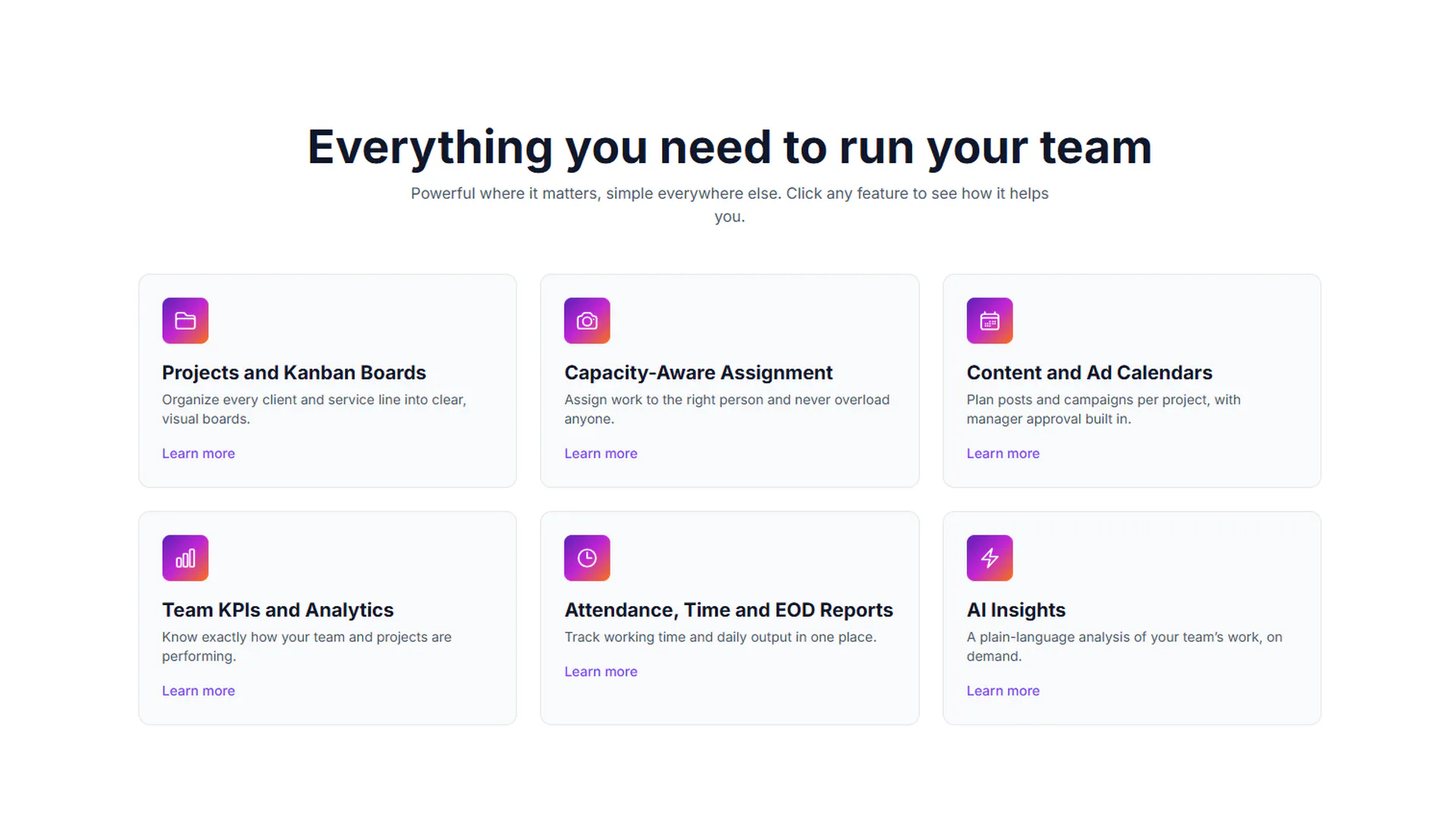Click the Content and Ad Calendars title

[1090, 372]
